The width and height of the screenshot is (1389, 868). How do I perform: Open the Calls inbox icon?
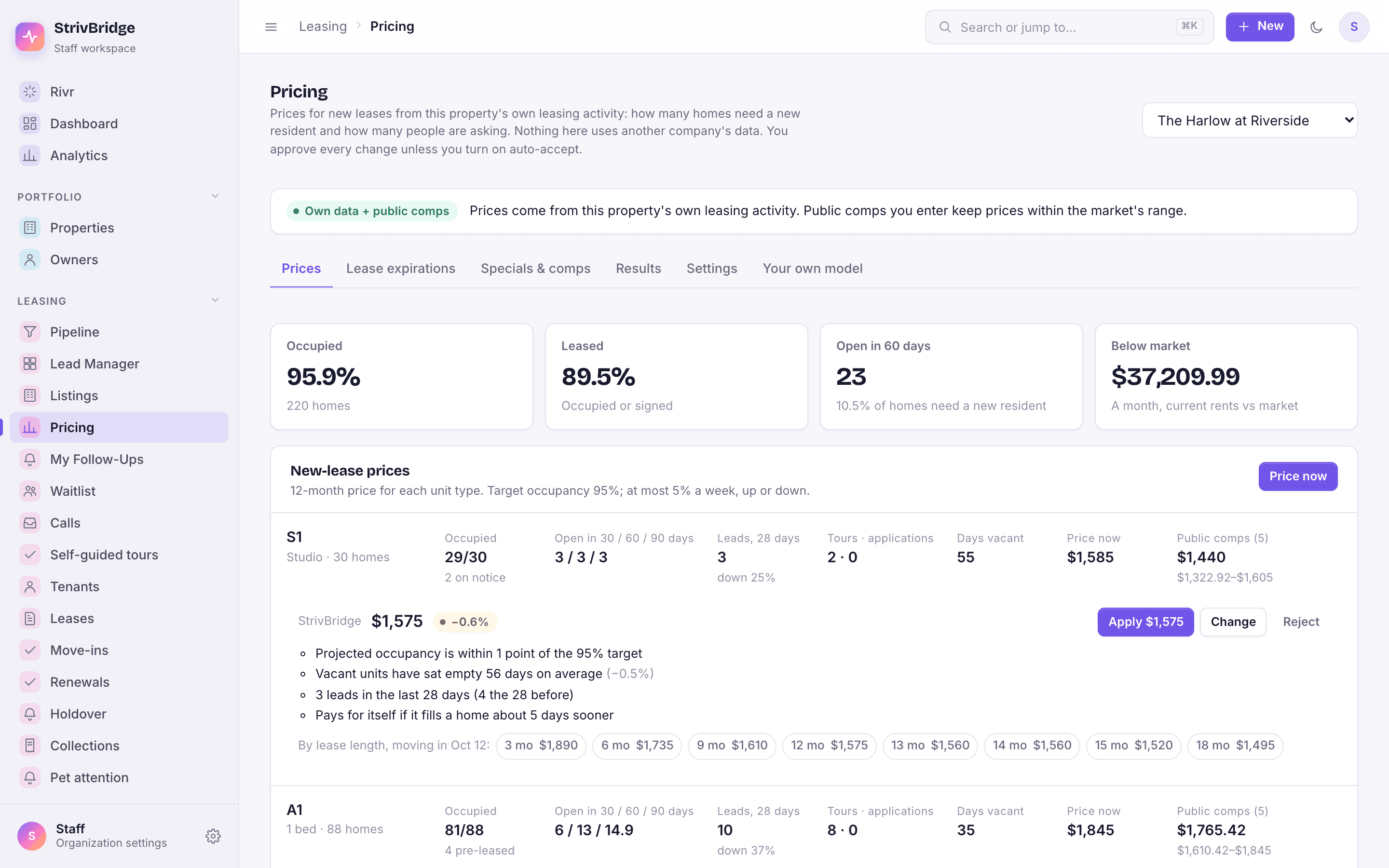click(x=30, y=523)
